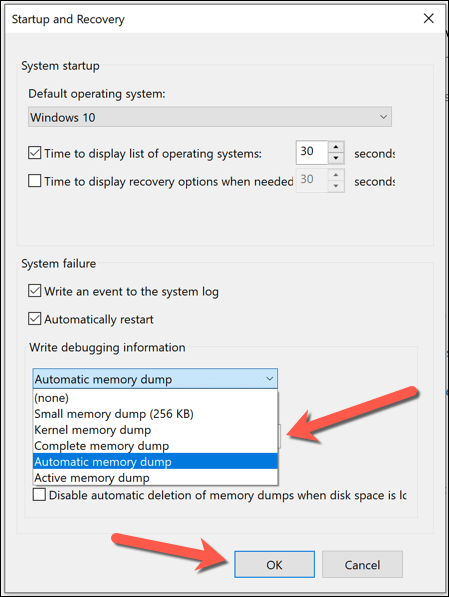Choose 'Kernel memory dump' option
The image size is (449, 597).
(155, 430)
